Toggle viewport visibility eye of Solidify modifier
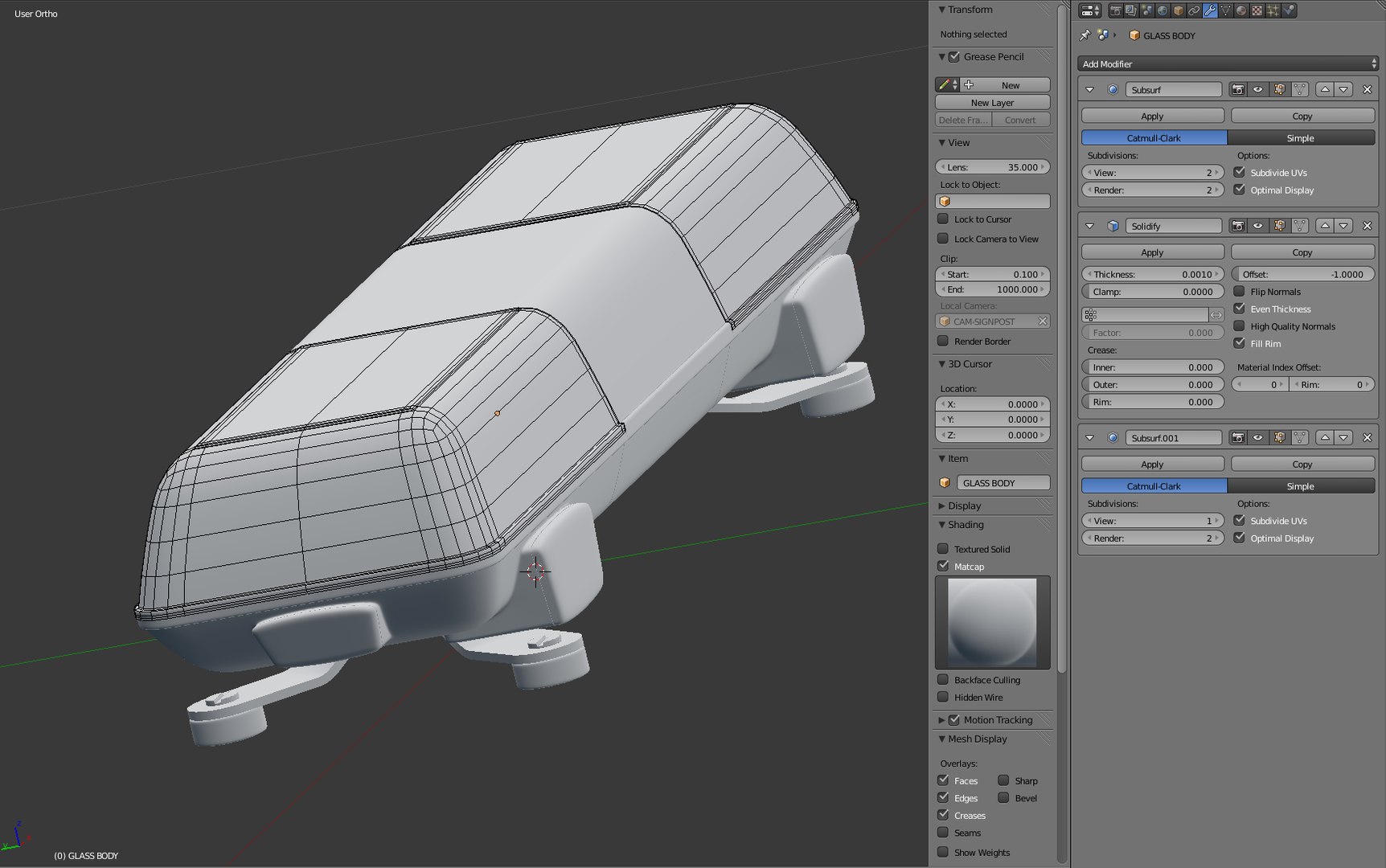1386x868 pixels. pos(1258,226)
